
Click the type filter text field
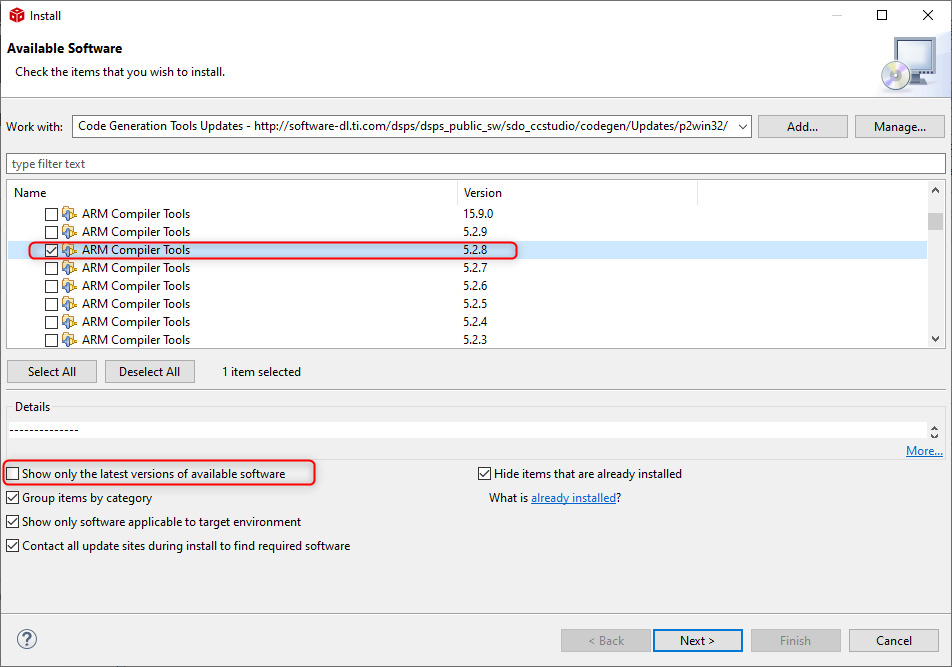coord(475,164)
